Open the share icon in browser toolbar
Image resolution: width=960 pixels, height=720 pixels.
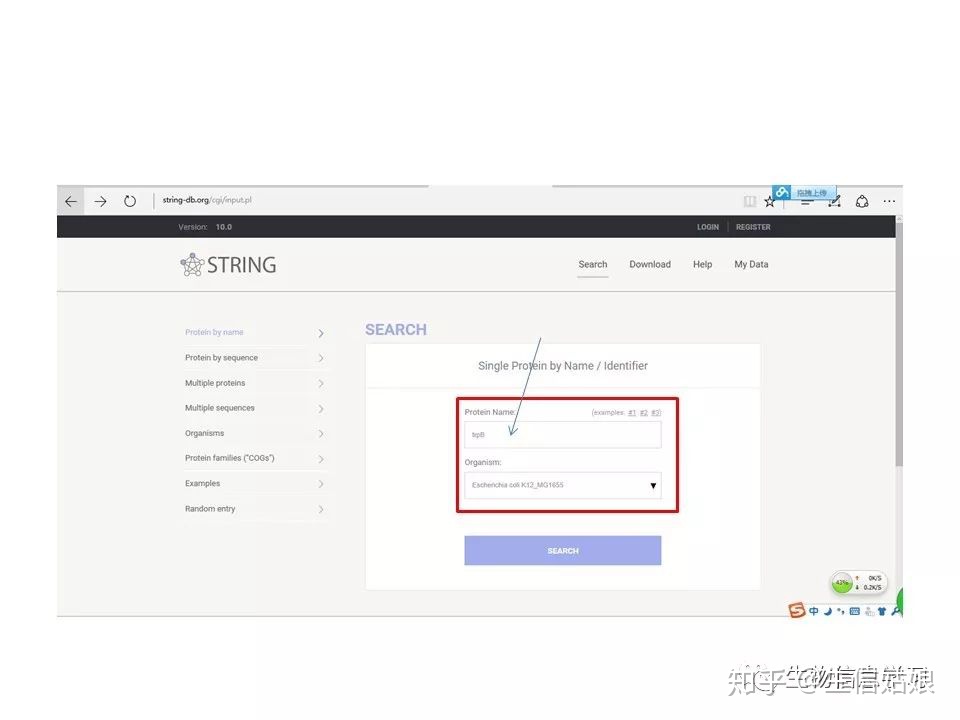[862, 201]
